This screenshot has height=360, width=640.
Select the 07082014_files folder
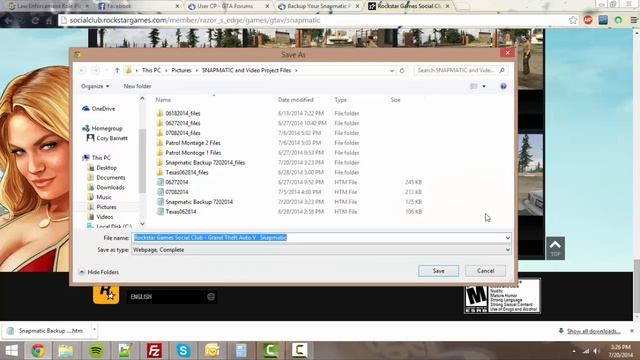(182, 133)
